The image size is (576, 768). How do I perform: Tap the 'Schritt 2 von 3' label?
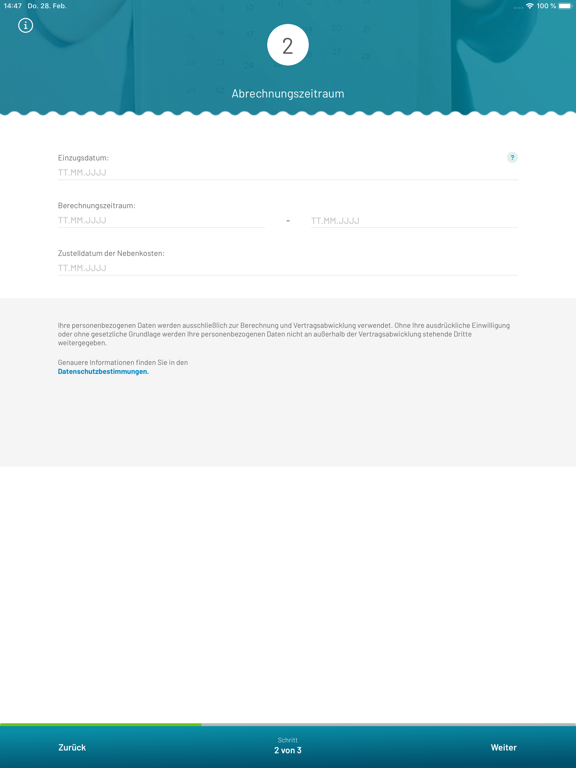click(x=288, y=745)
